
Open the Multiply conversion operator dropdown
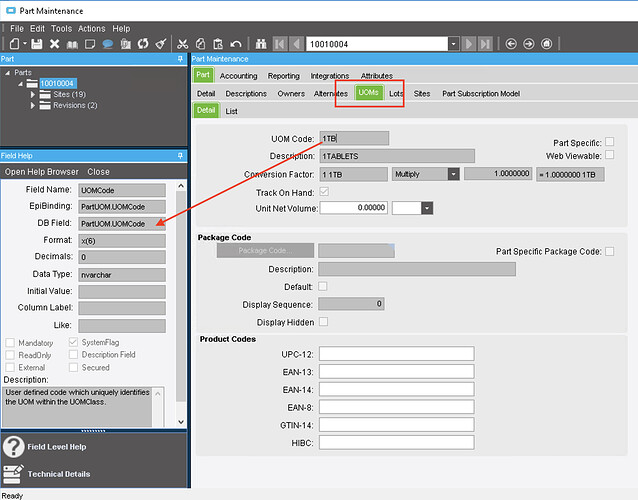click(x=453, y=174)
